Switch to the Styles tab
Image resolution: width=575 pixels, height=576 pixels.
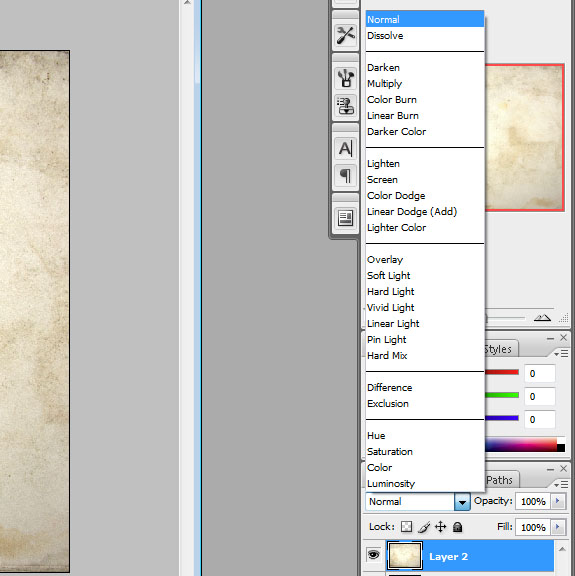click(500, 349)
